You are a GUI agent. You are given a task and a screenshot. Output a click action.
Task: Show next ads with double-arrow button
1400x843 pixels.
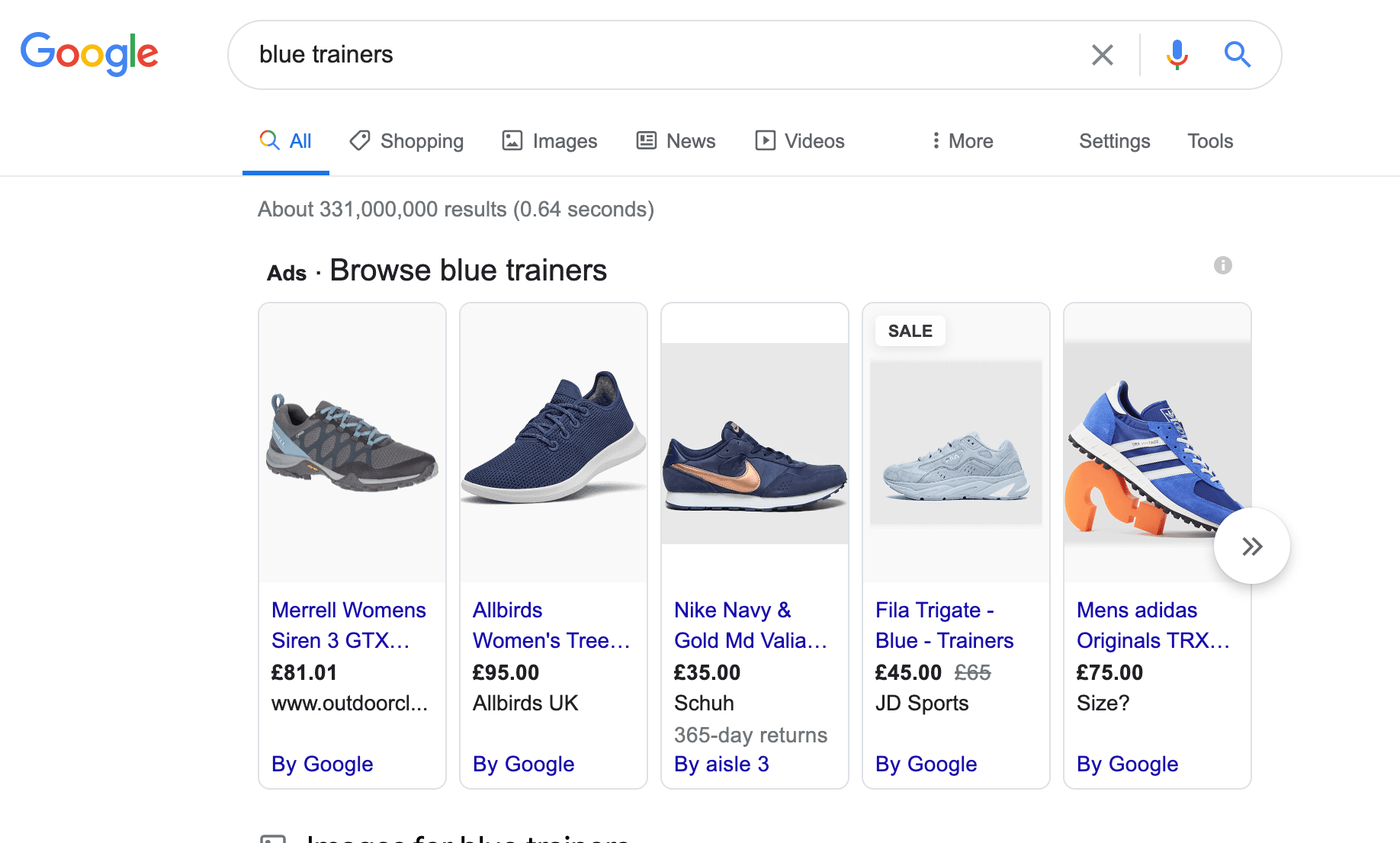(1252, 546)
